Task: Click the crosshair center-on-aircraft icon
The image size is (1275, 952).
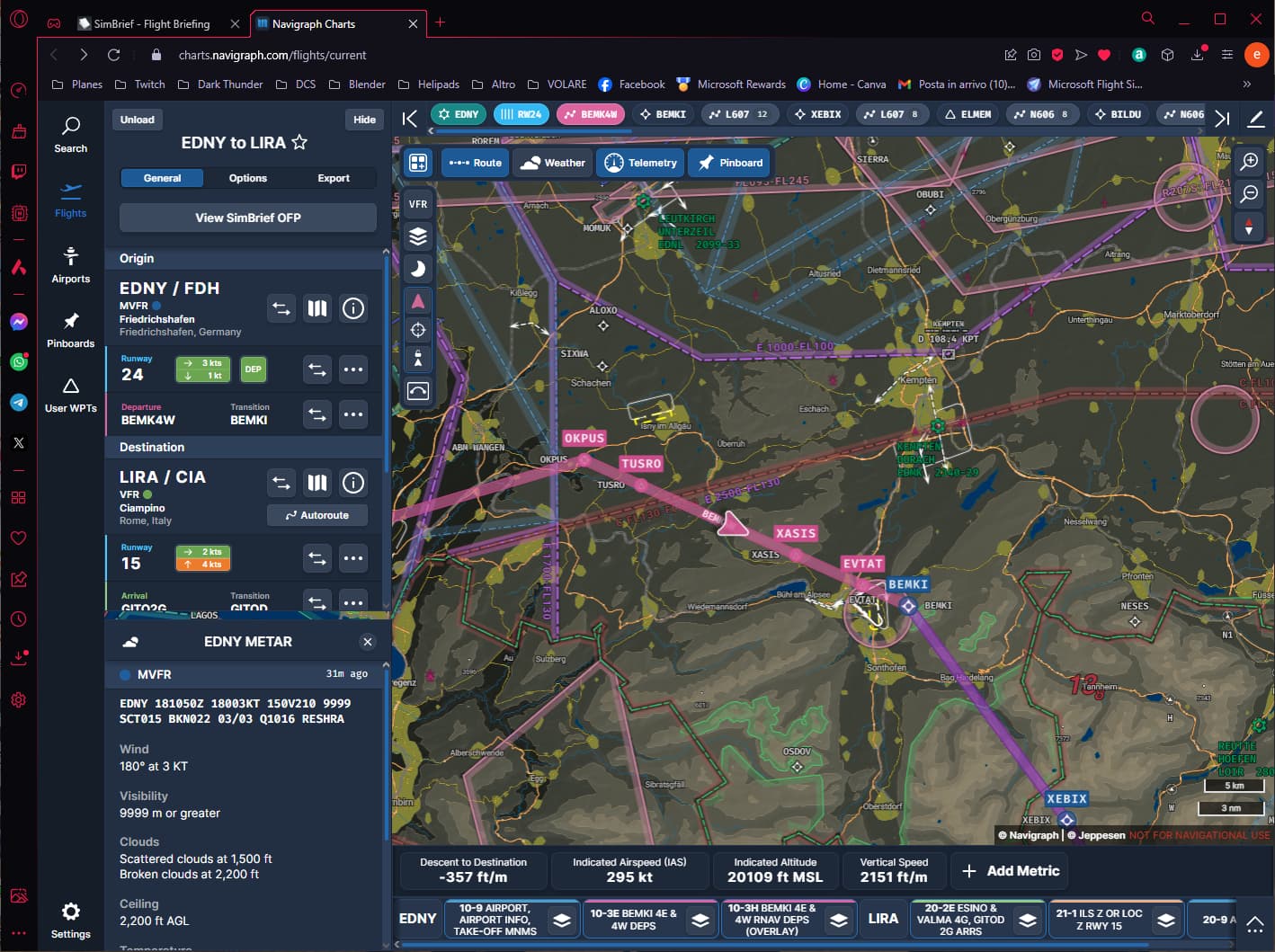Action: pos(418,330)
